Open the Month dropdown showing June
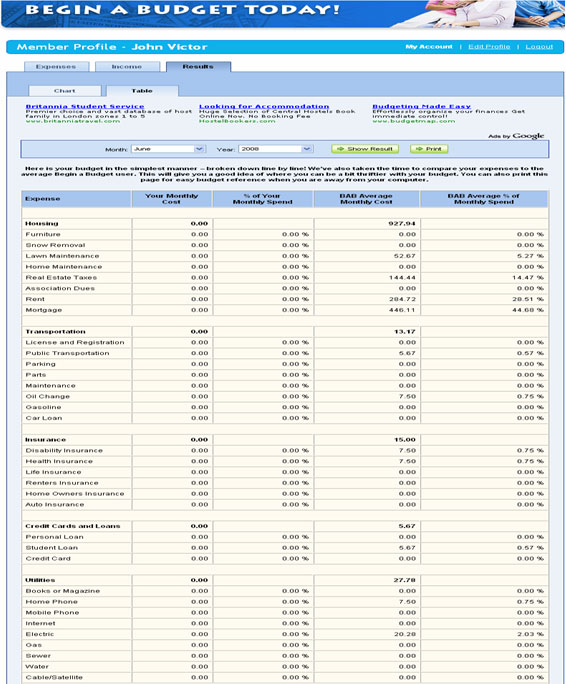Image resolution: width=566 pixels, height=684 pixels. point(168,149)
